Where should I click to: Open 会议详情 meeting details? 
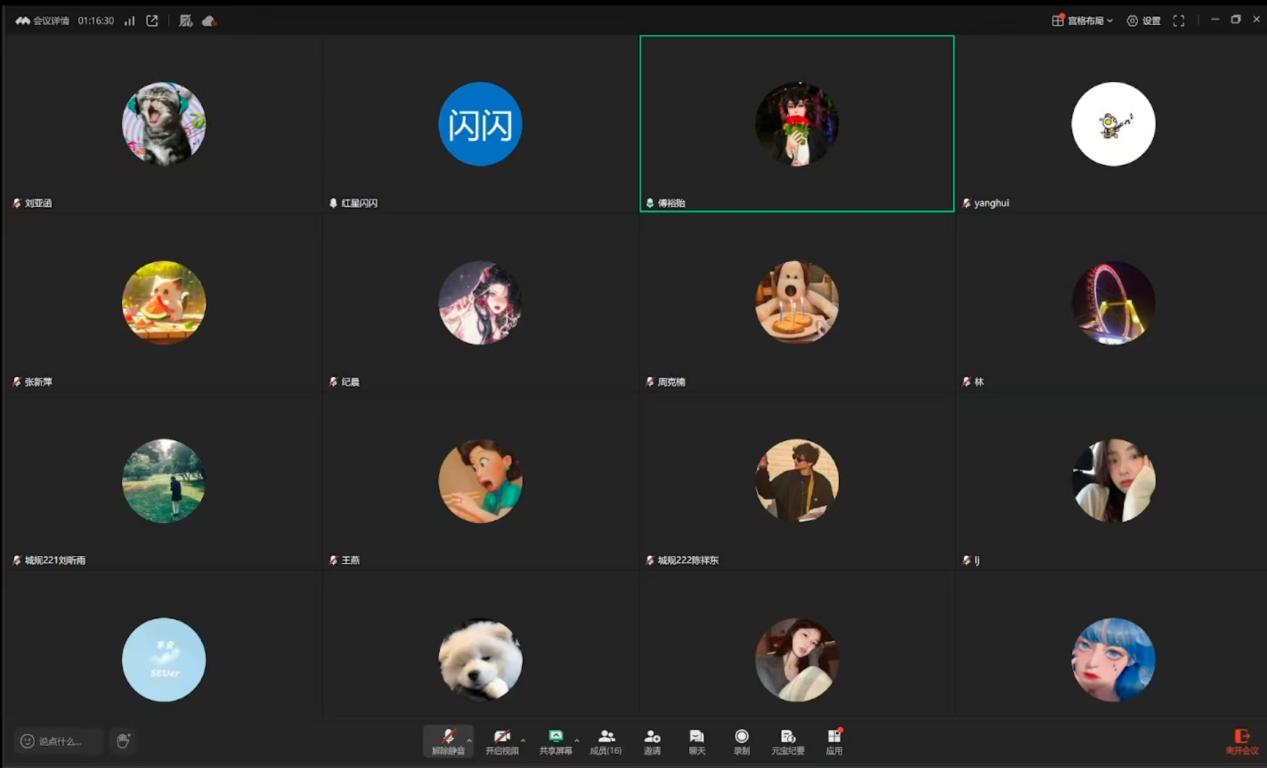pos(43,20)
